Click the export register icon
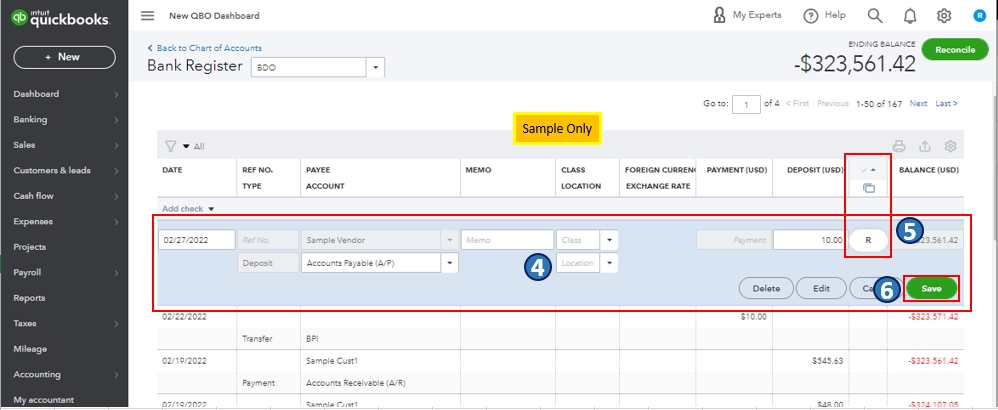Screen dimensions: 998x410 [925, 146]
